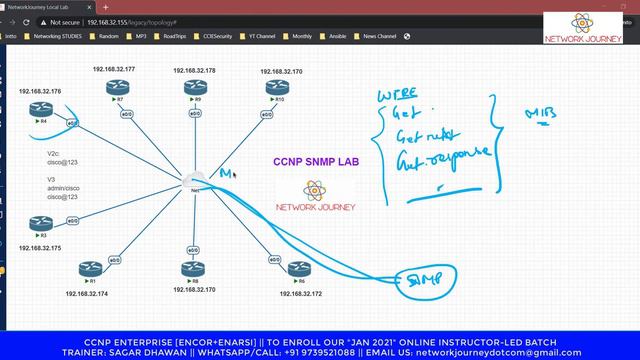Open a new browser tab
Viewport: 640px width, 360px height.
tap(106, 7)
